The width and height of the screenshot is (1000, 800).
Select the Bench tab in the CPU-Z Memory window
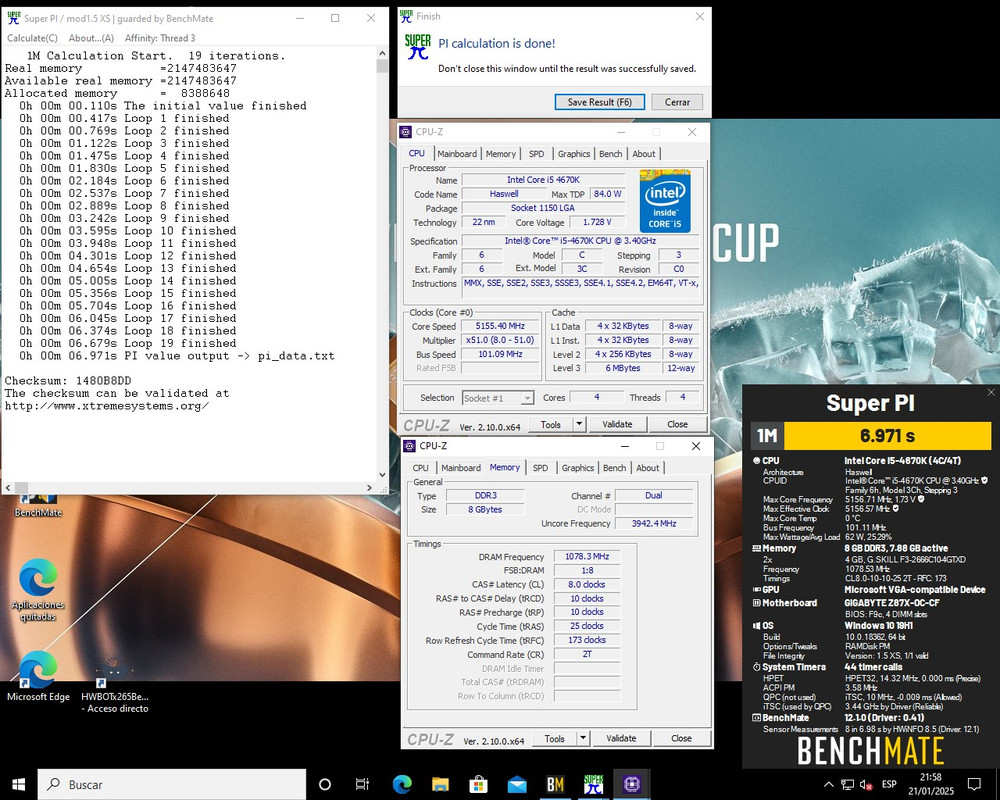pyautogui.click(x=614, y=468)
